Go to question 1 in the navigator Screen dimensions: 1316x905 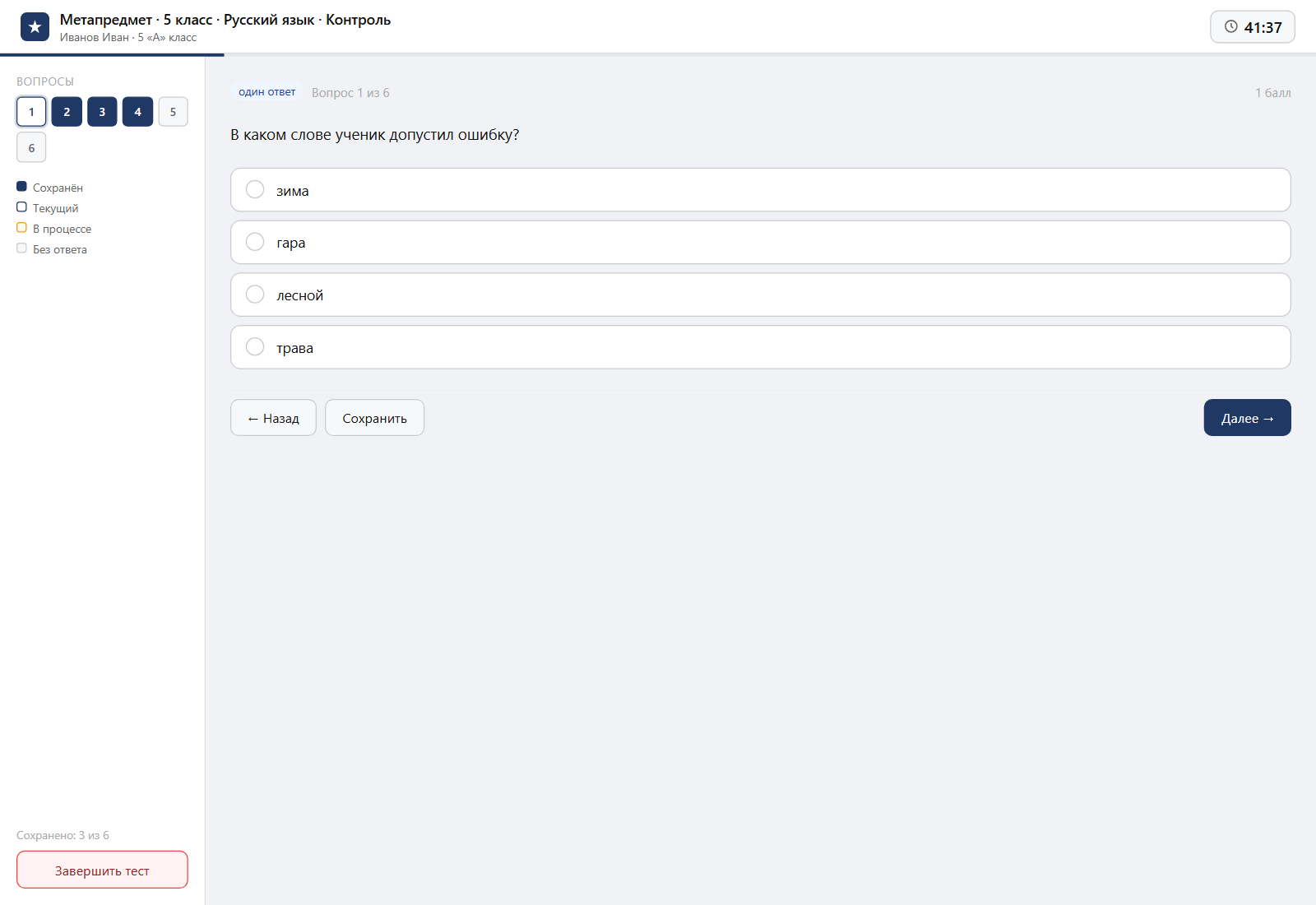coord(31,112)
